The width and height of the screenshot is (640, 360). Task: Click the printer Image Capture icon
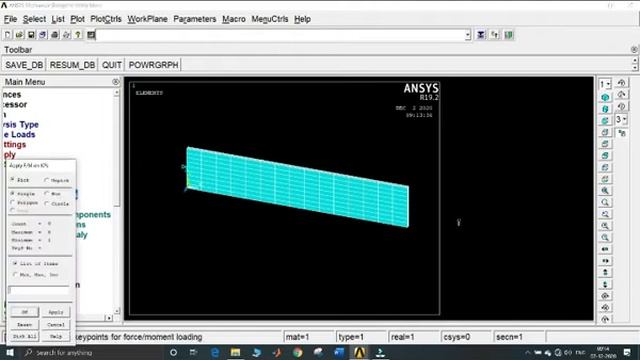pos(55,35)
